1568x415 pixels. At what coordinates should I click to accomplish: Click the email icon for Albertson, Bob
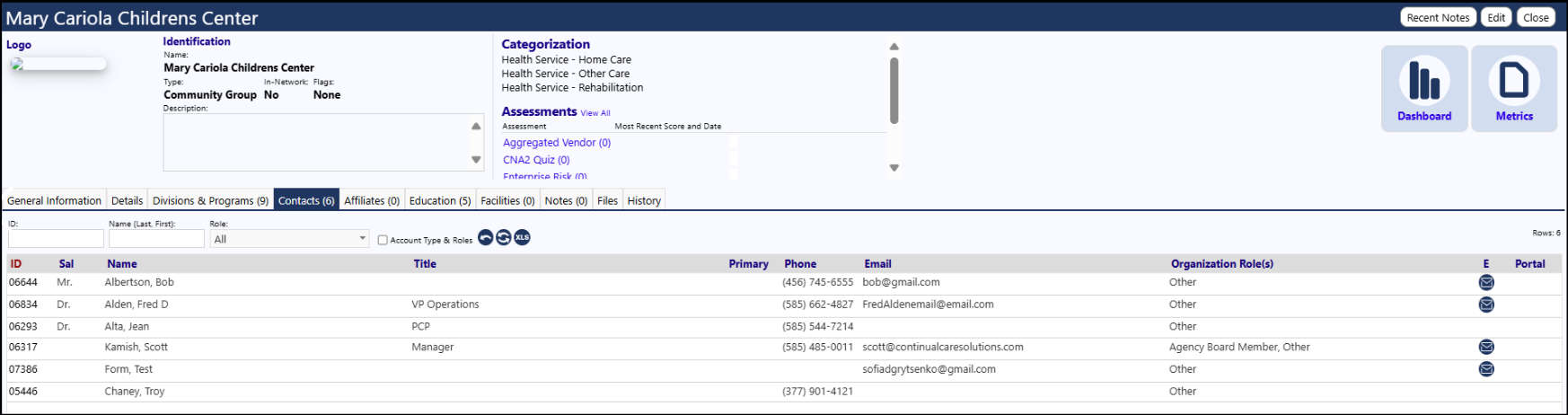(x=1486, y=282)
